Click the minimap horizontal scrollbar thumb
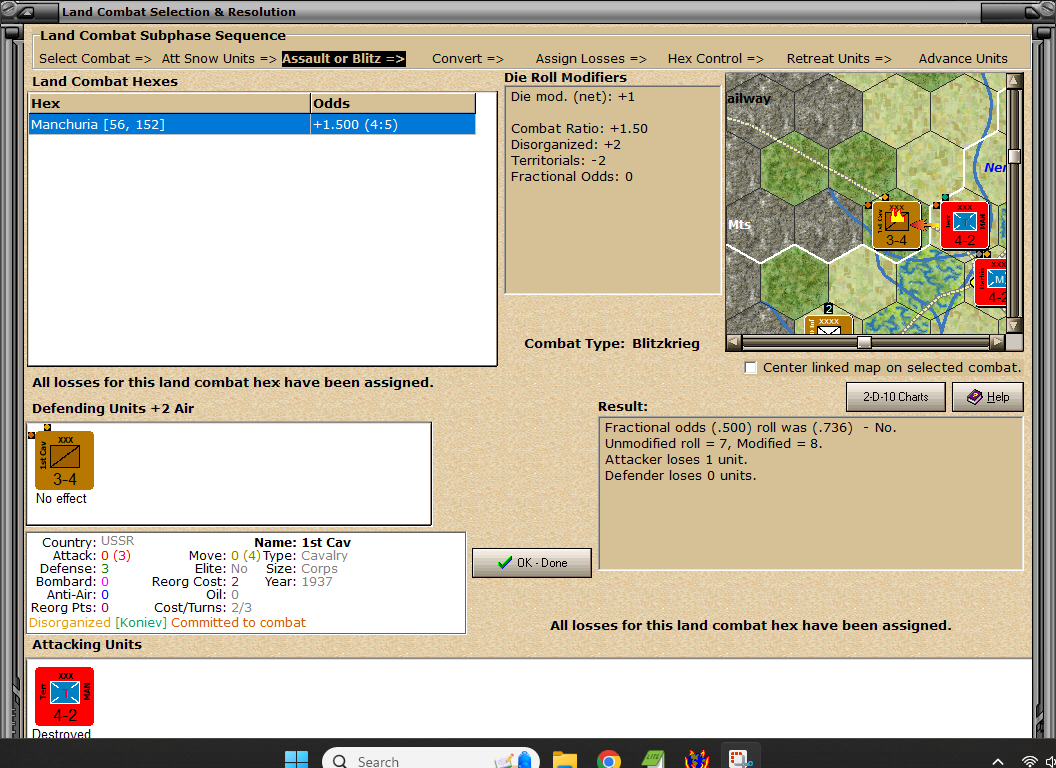Screen dimensions: 1056x768 click(x=864, y=342)
